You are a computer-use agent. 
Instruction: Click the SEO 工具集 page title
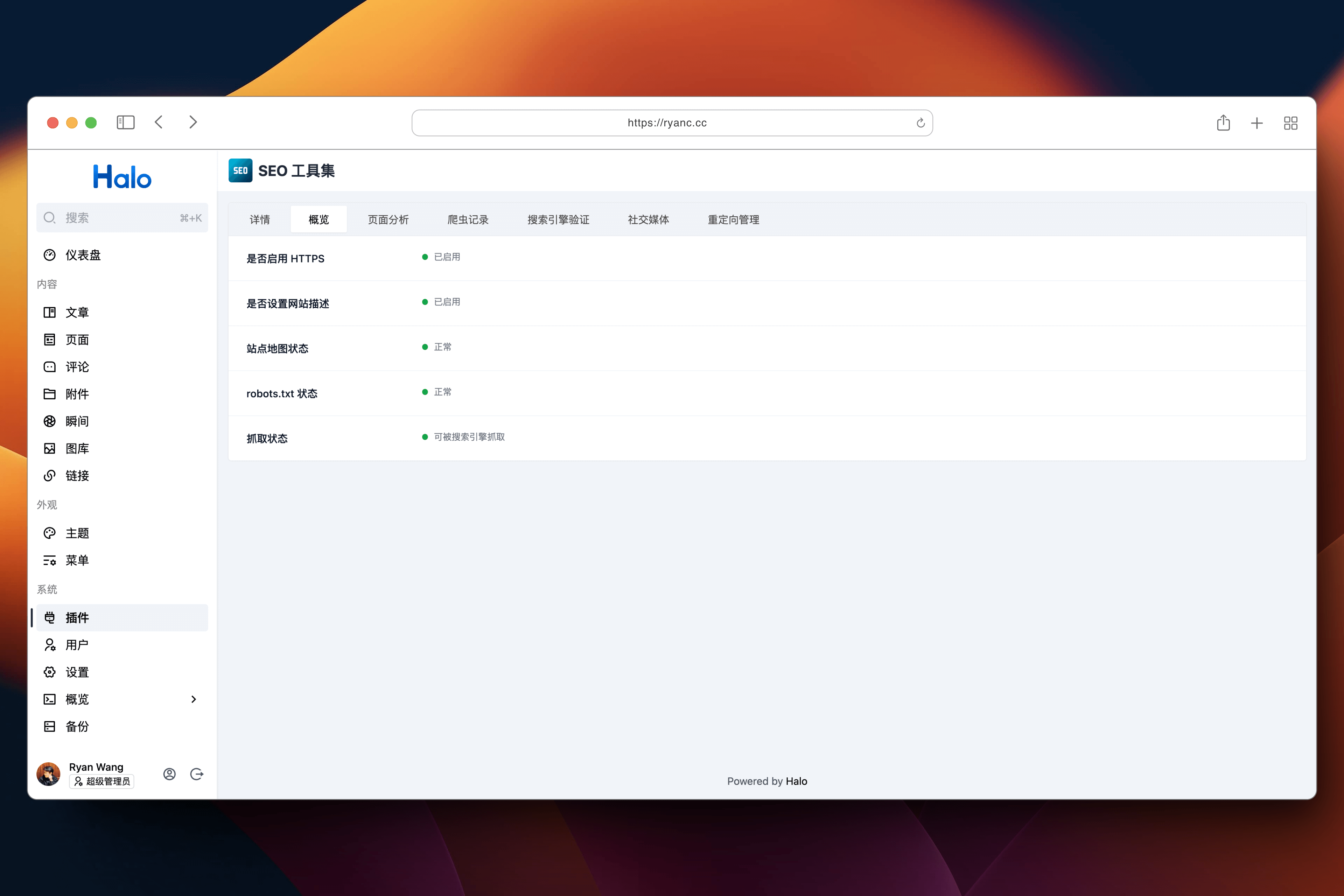pos(296,171)
